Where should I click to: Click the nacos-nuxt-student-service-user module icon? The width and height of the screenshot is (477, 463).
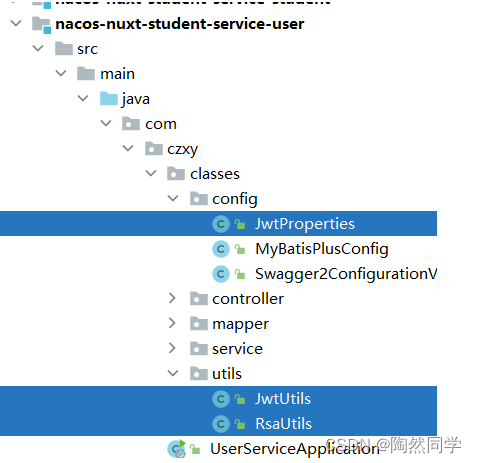42,25
